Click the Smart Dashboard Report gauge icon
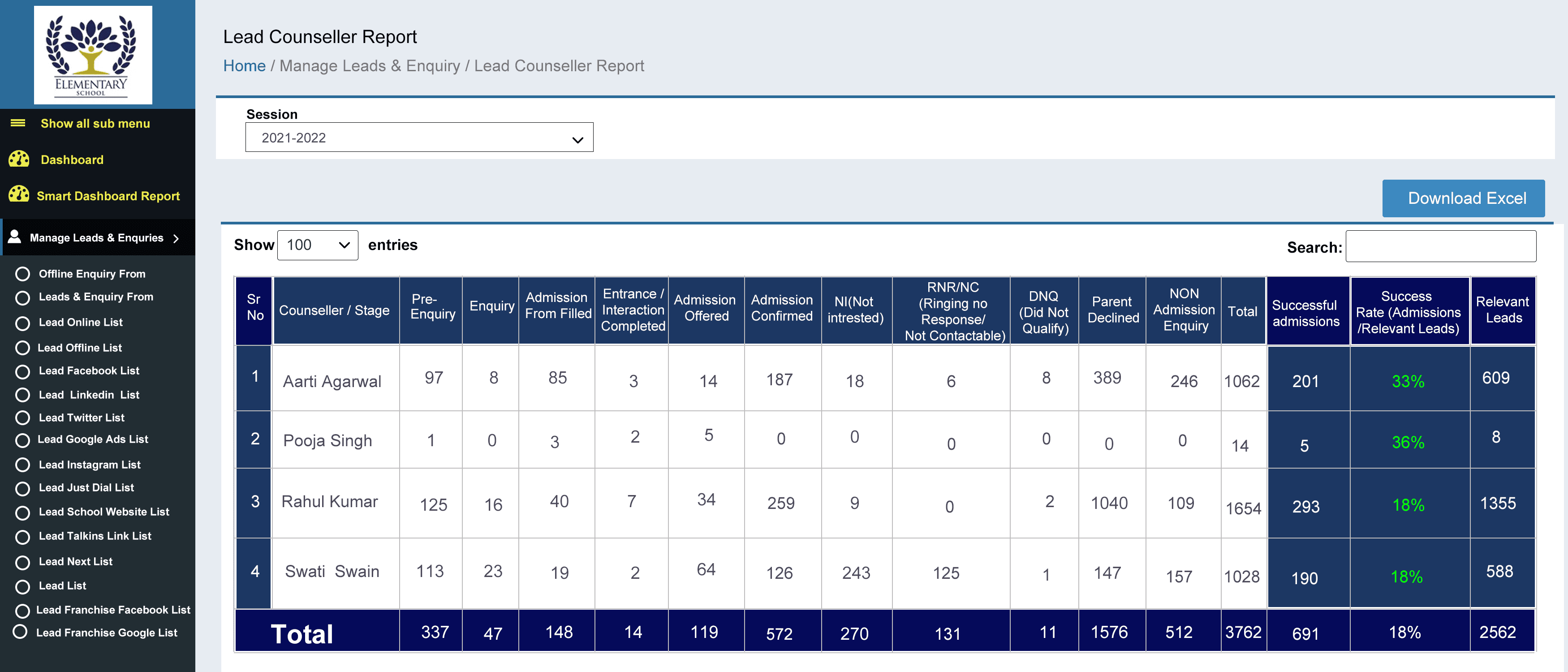The height and width of the screenshot is (672, 1568). [19, 195]
